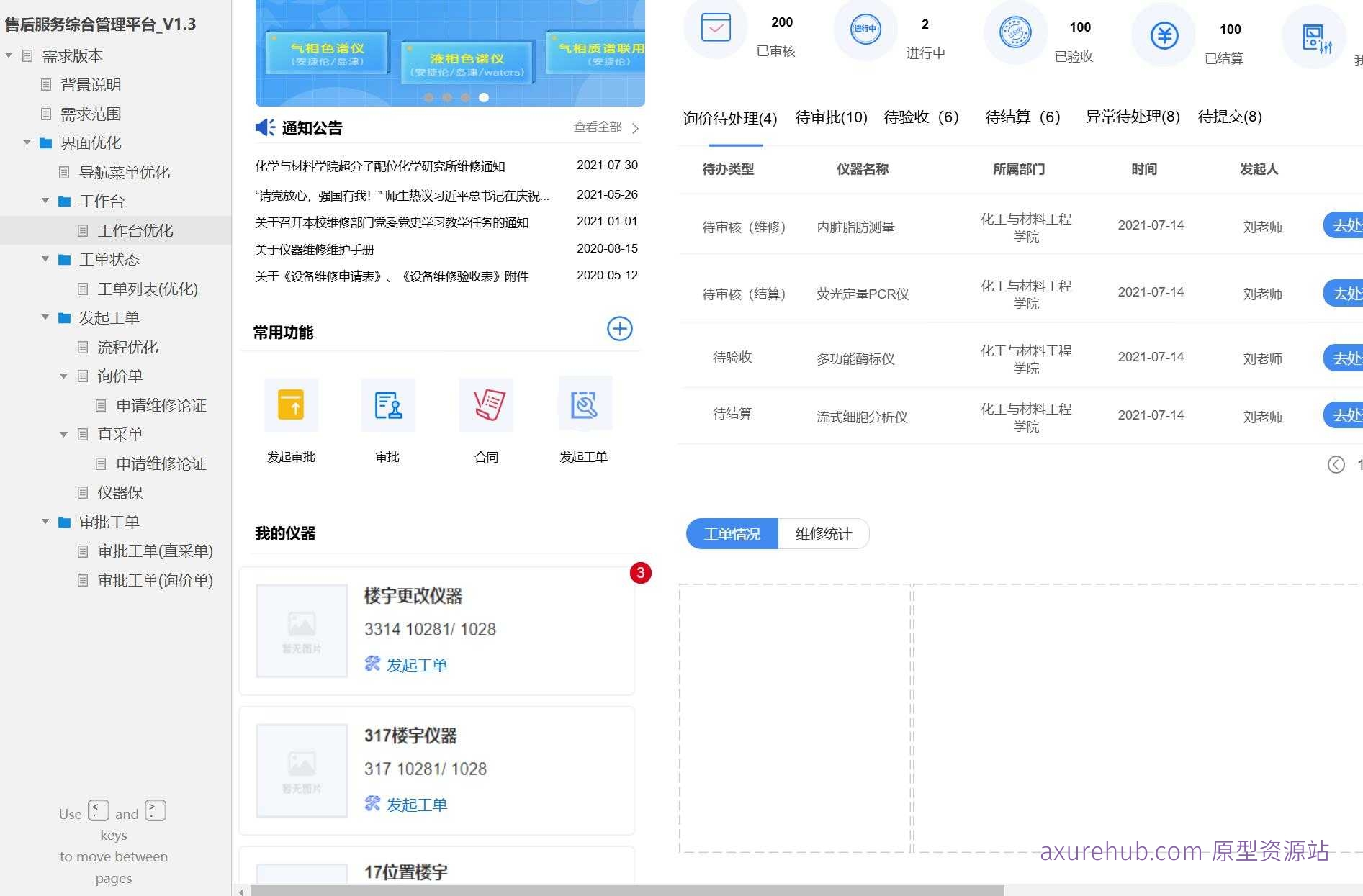Add a common function via the plus icon
This screenshot has height=896, width=1363.
[x=619, y=329]
